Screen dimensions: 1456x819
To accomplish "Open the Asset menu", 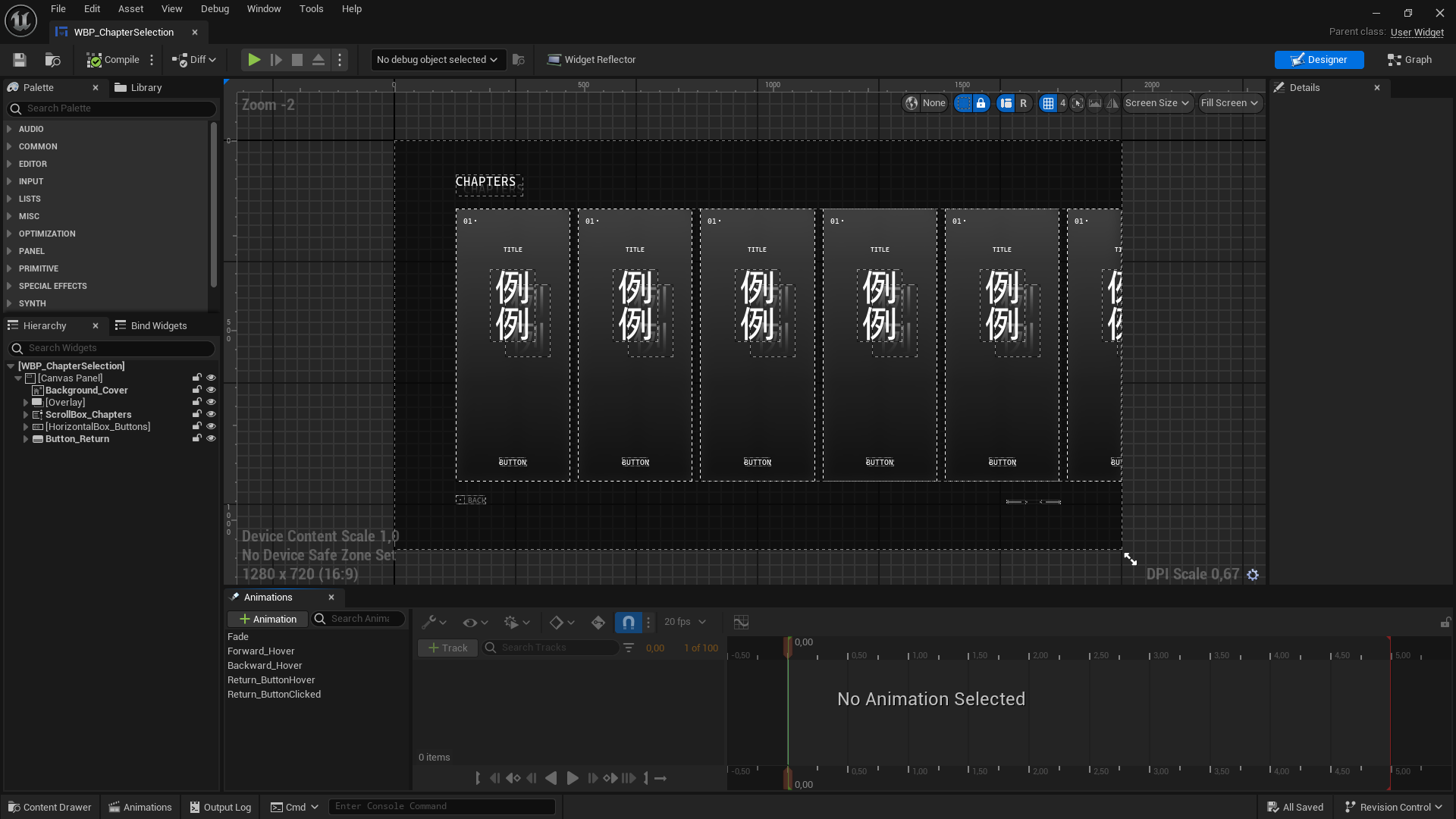I will [130, 9].
